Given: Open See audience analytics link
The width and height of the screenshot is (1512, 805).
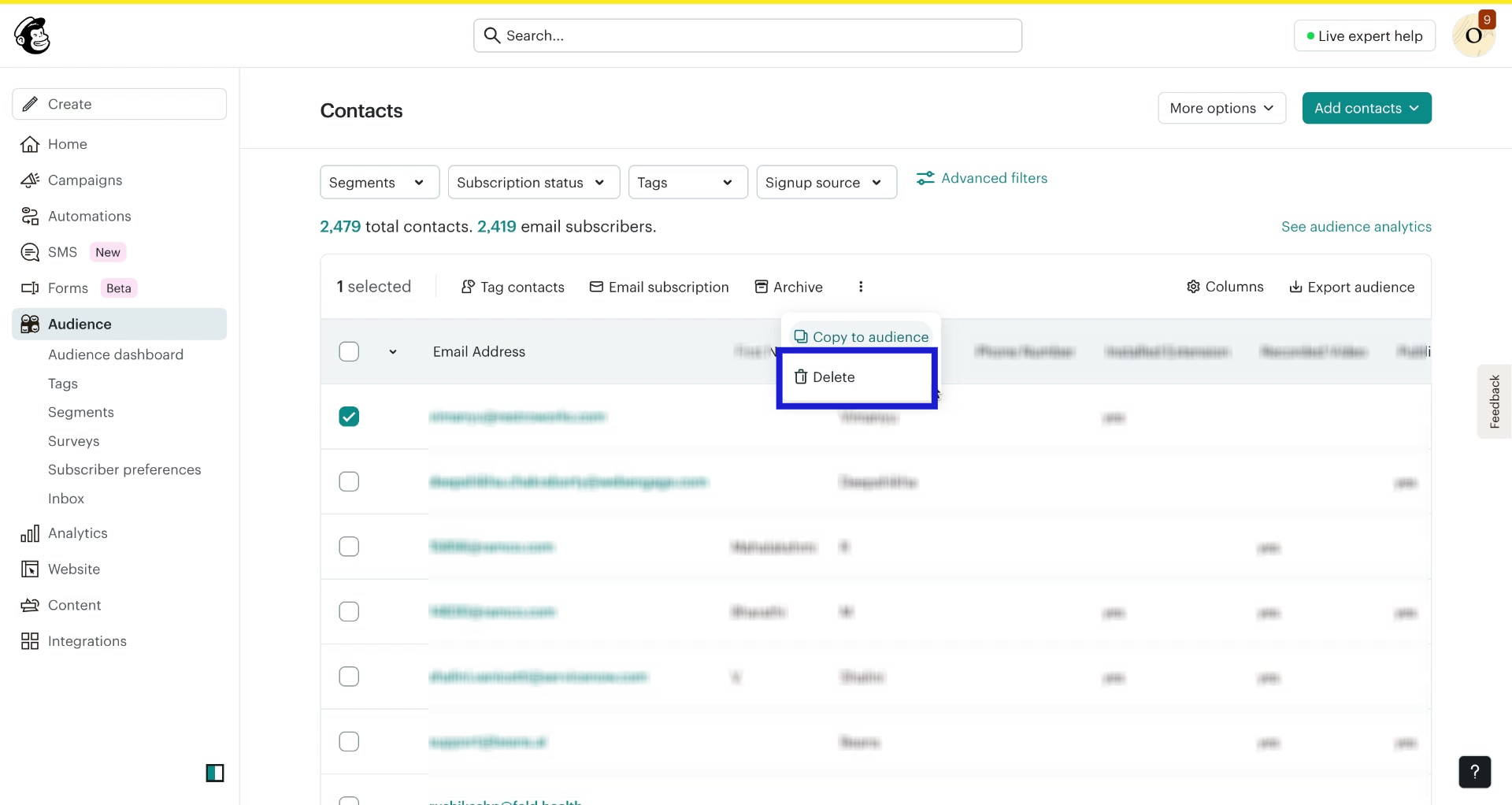Looking at the screenshot, I should point(1356,227).
